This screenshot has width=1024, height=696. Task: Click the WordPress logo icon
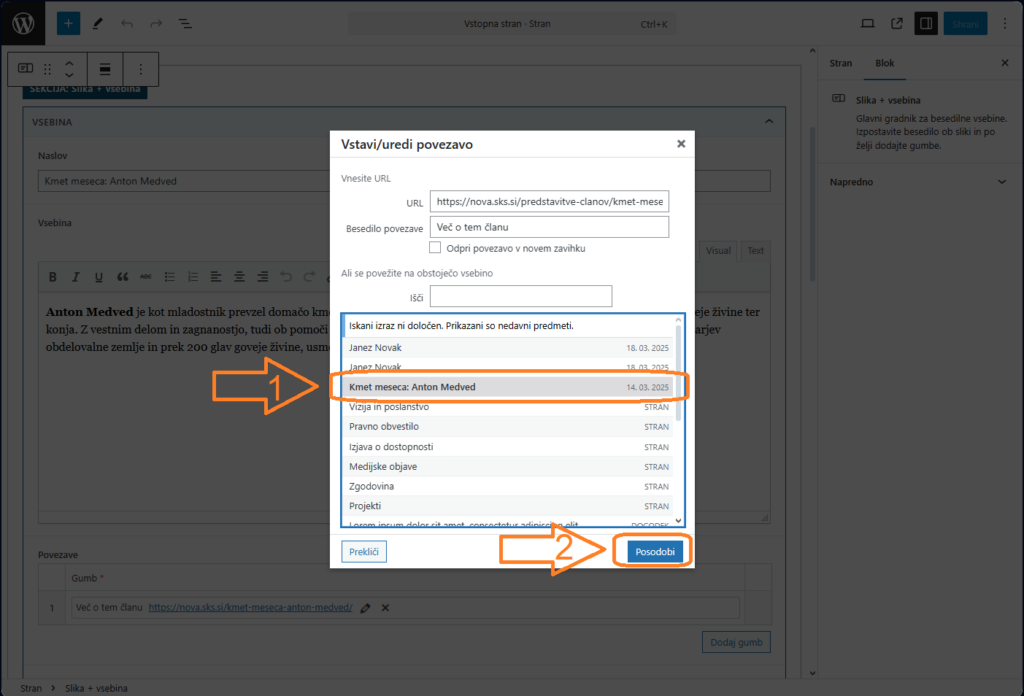(x=24, y=24)
